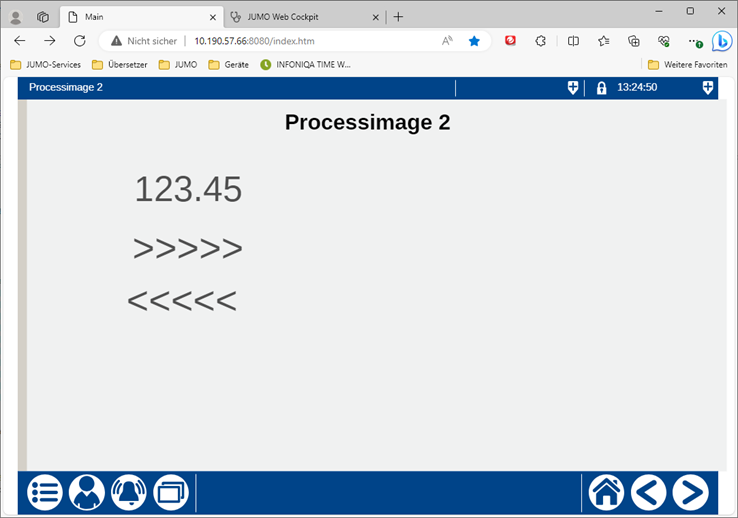Image resolution: width=738 pixels, height=518 pixels.
Task: Navigate to previous process image
Action: pos(648,492)
